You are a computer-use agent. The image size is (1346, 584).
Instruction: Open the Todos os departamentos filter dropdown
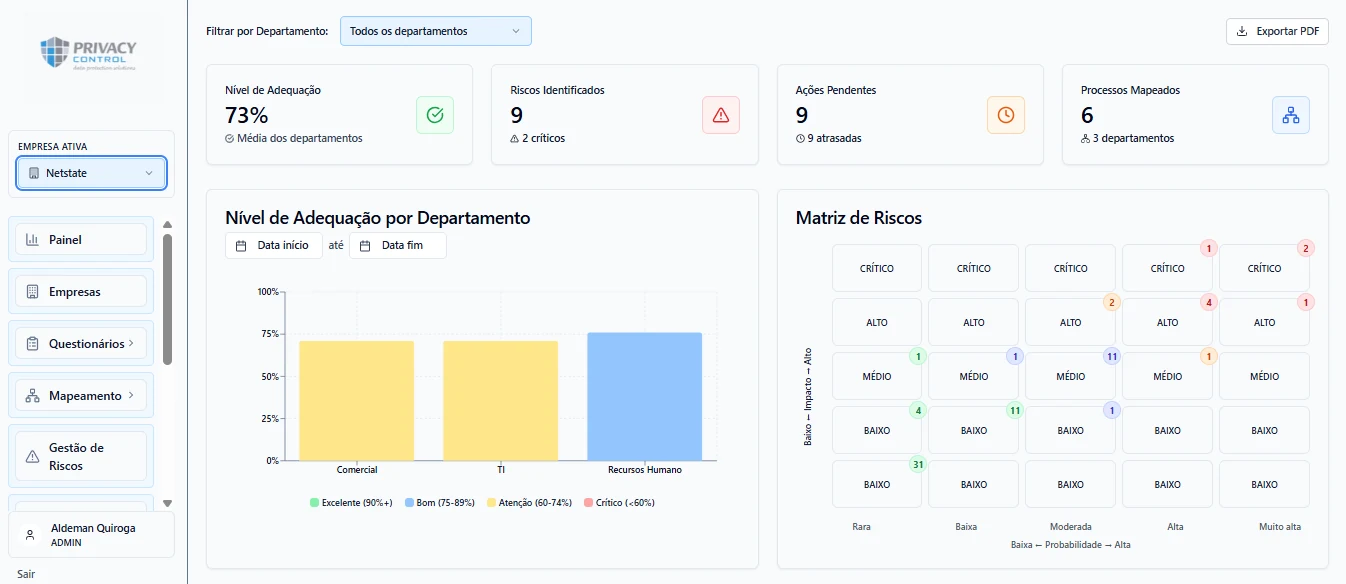click(x=436, y=31)
